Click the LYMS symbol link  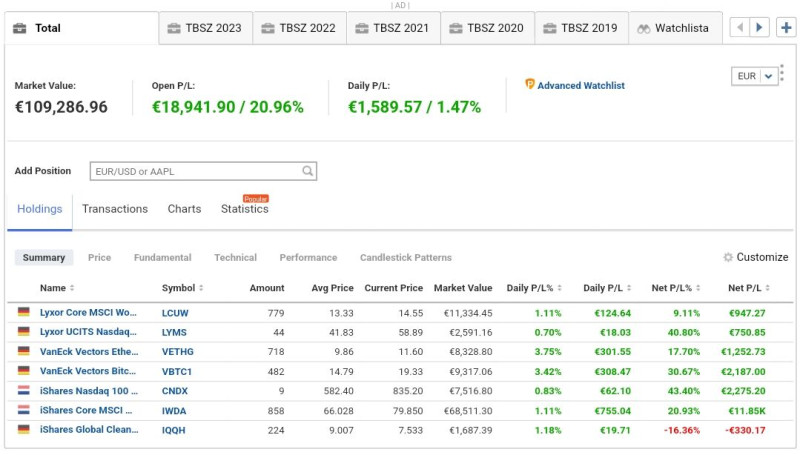point(174,332)
